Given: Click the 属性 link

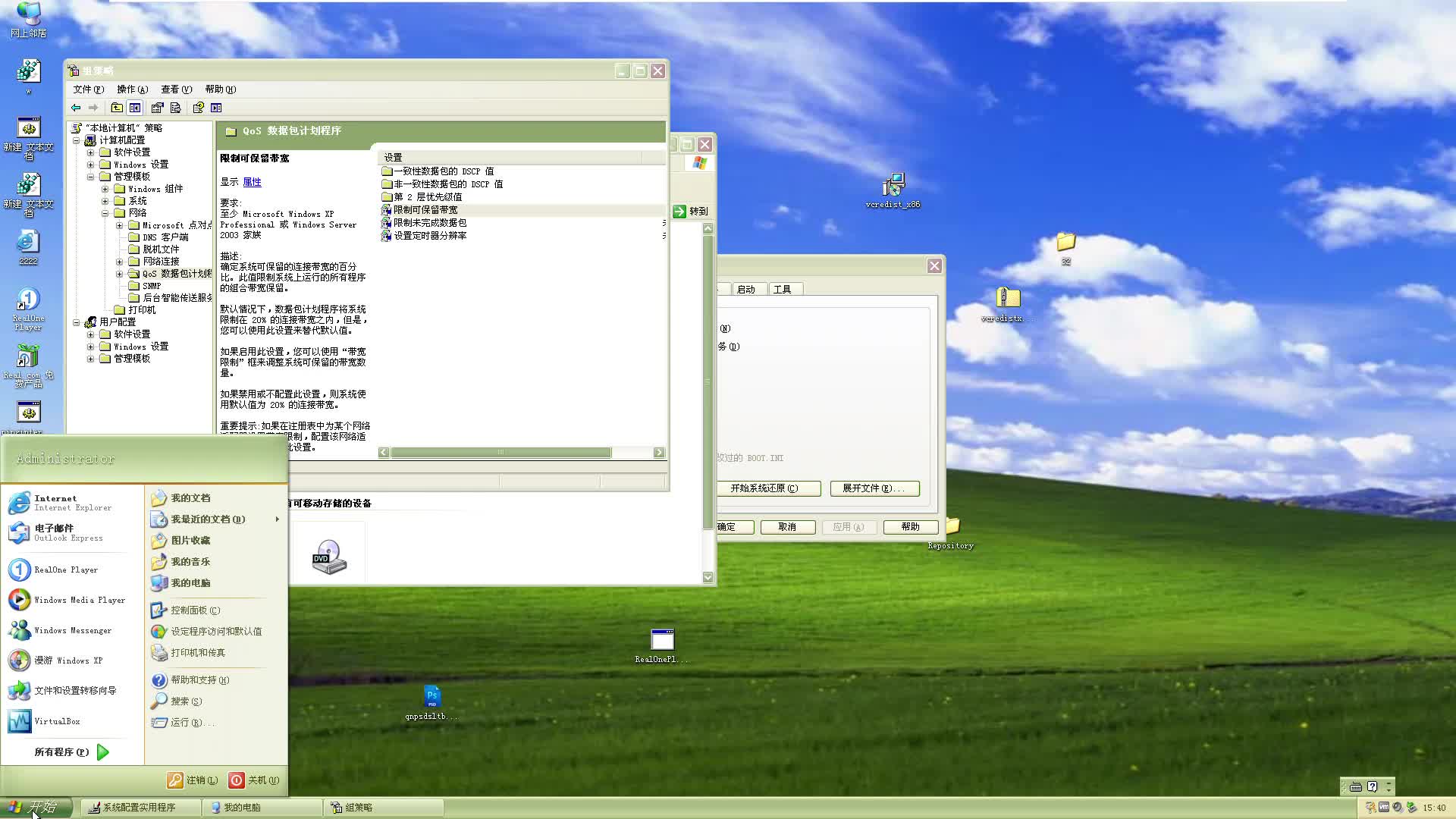Looking at the screenshot, I should point(252,182).
